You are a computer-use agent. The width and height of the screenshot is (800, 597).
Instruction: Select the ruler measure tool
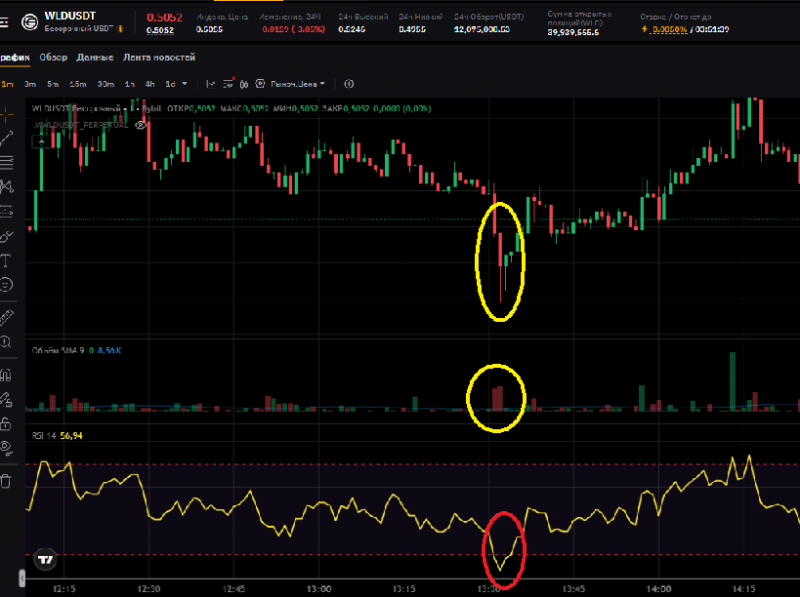pos(6,317)
